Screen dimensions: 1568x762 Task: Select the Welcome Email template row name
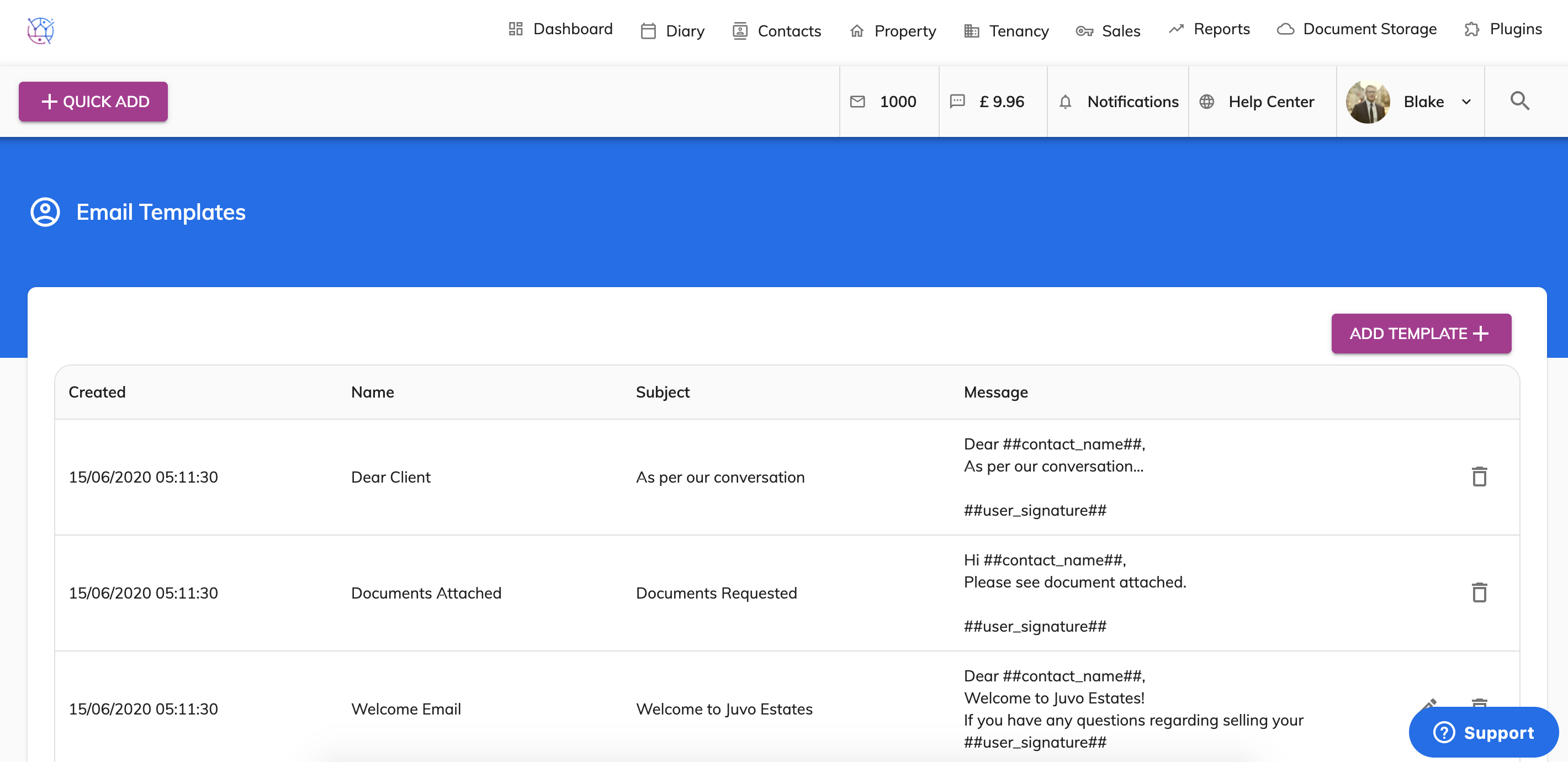coord(406,709)
